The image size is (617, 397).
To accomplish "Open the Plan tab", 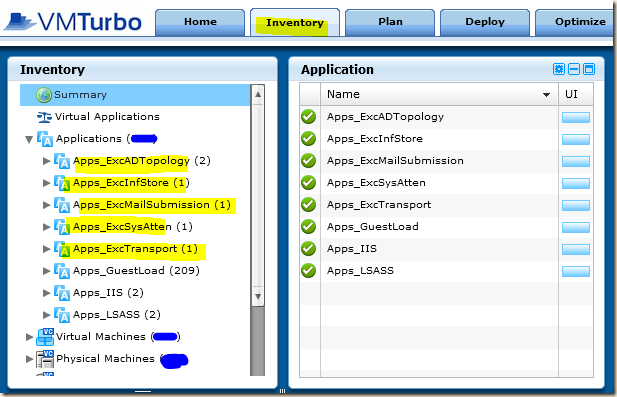I will [390, 22].
